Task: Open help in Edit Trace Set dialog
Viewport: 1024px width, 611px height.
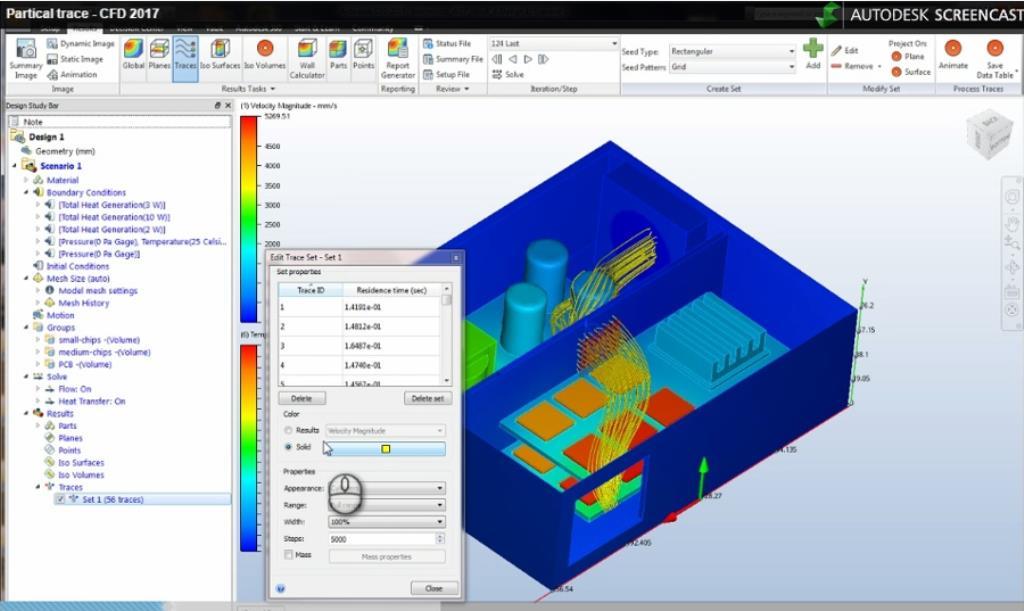Action: pos(281,589)
